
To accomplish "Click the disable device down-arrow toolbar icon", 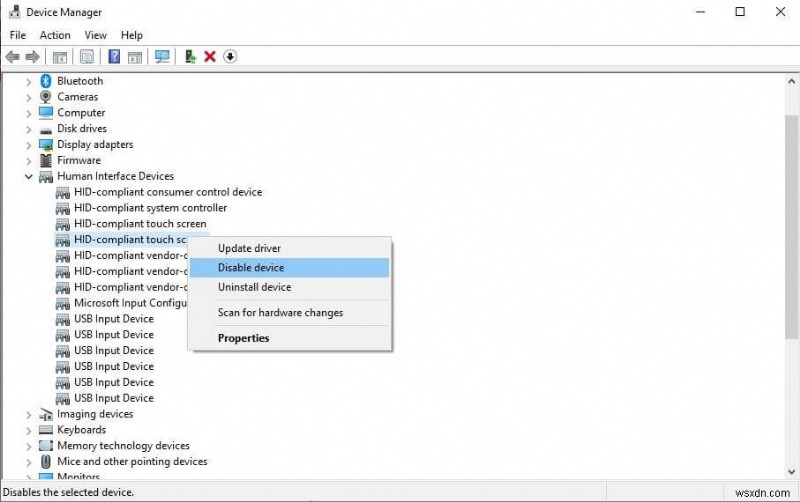I will pyautogui.click(x=230, y=57).
